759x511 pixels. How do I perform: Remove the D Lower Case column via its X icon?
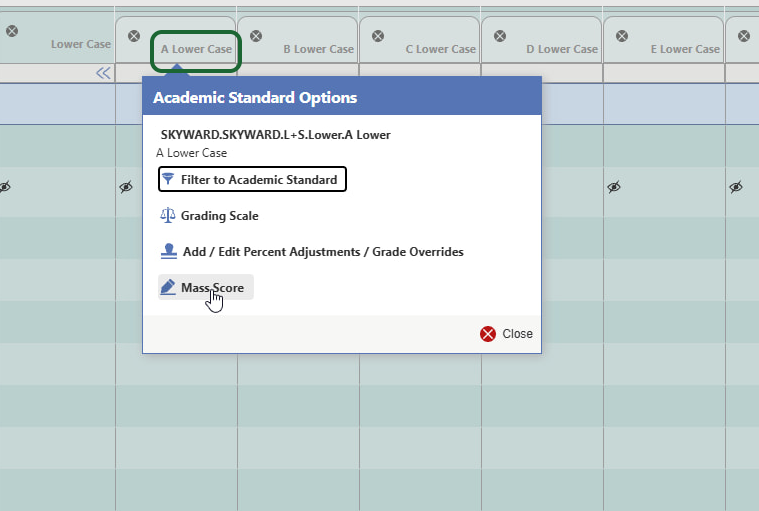500,36
